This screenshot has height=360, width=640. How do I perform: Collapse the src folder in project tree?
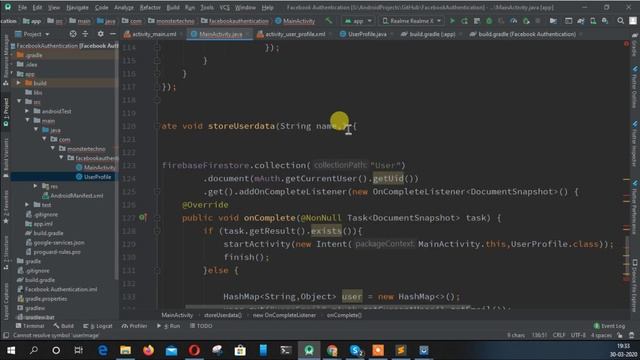[19, 101]
